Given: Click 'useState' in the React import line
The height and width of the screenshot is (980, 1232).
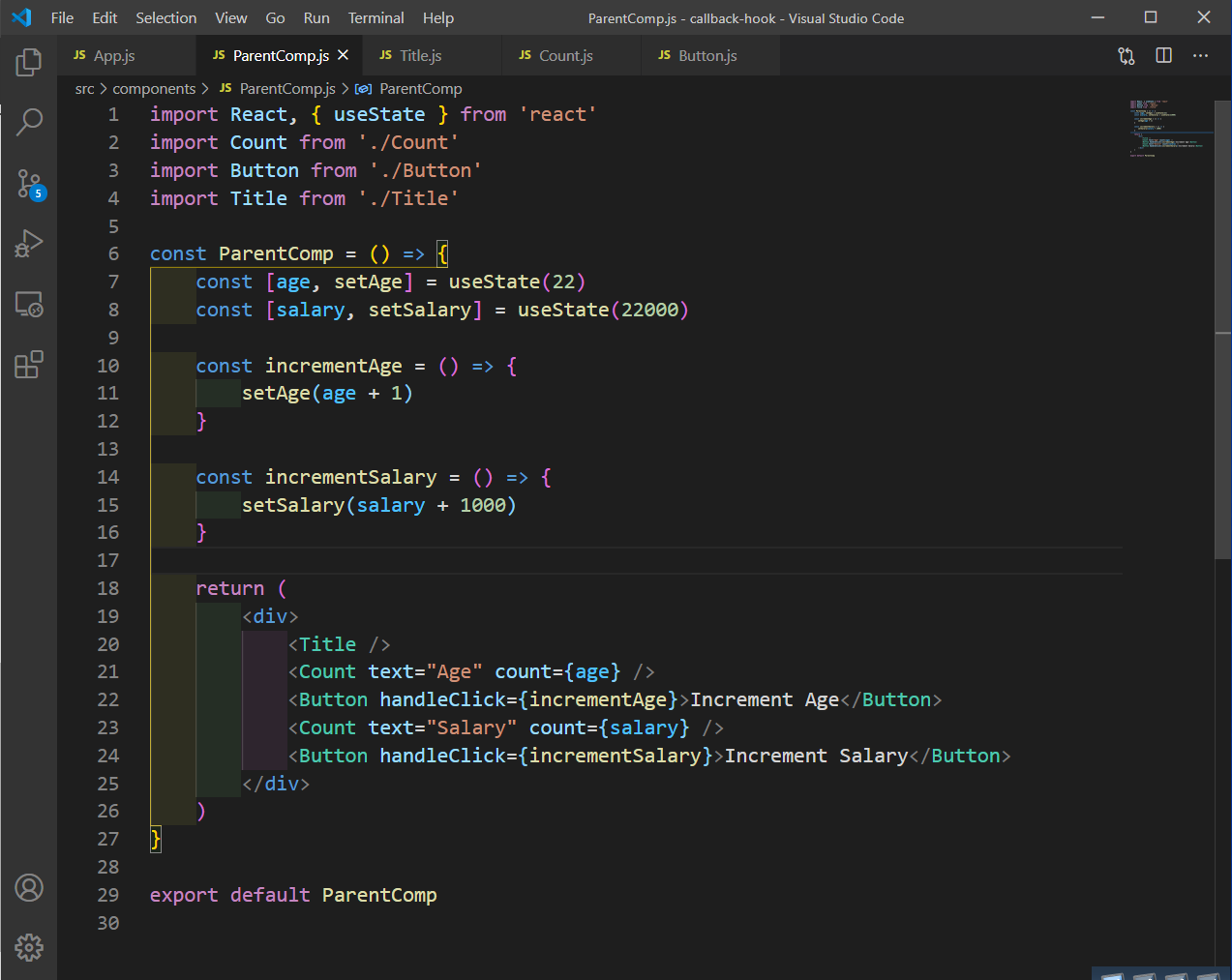Looking at the screenshot, I should pos(379,114).
